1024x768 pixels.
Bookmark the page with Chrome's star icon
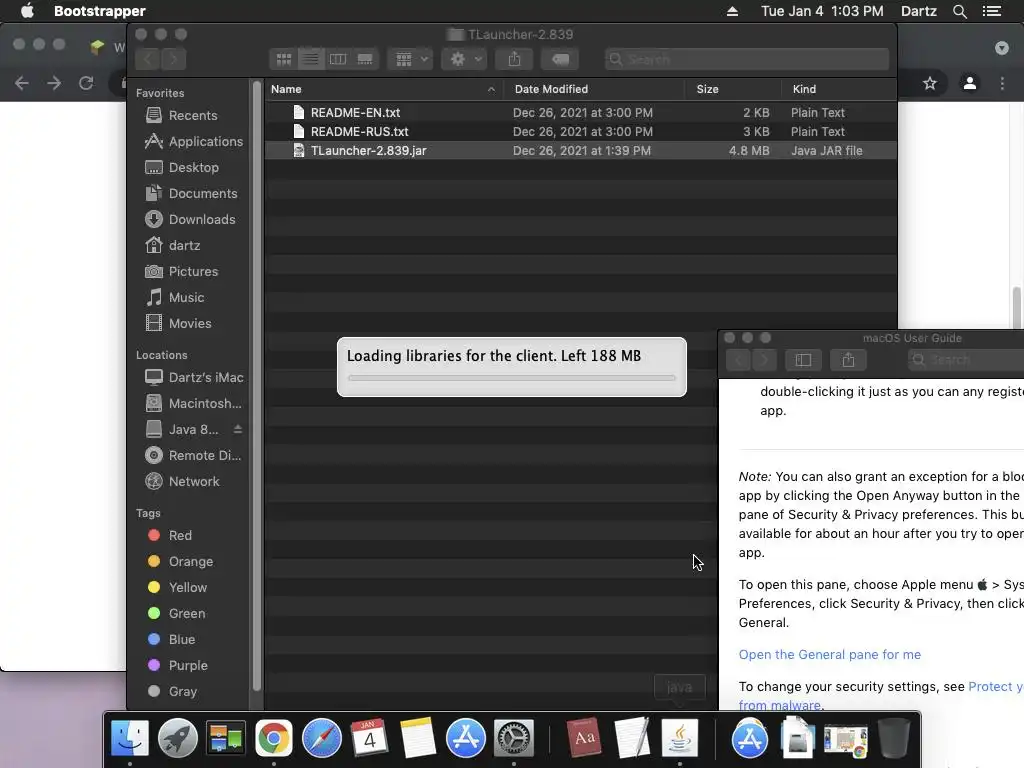929,83
